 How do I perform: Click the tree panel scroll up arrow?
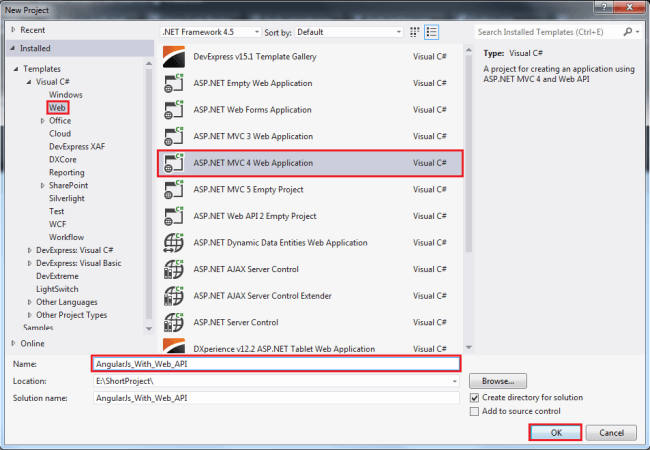point(149,63)
